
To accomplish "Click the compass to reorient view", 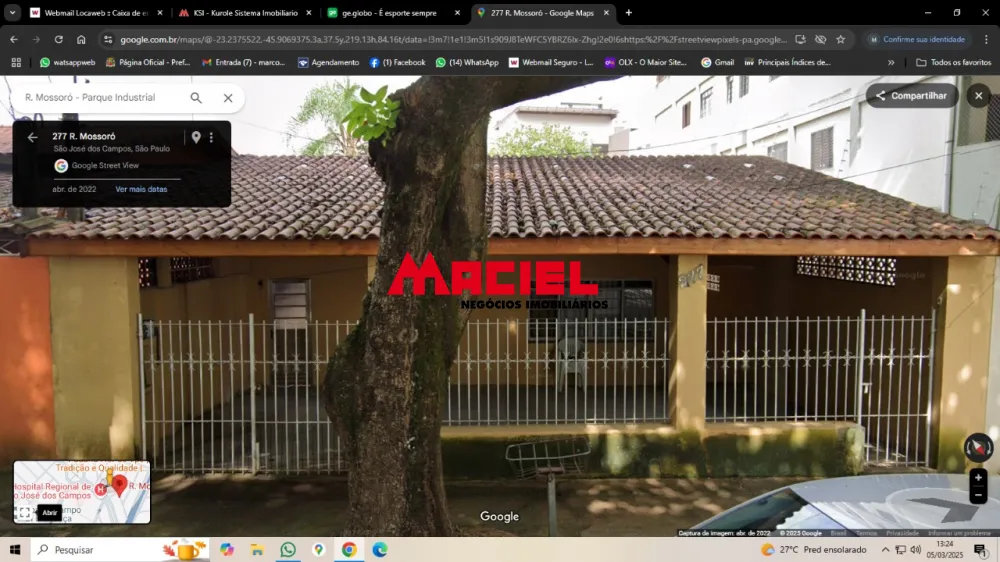I will coord(978,448).
